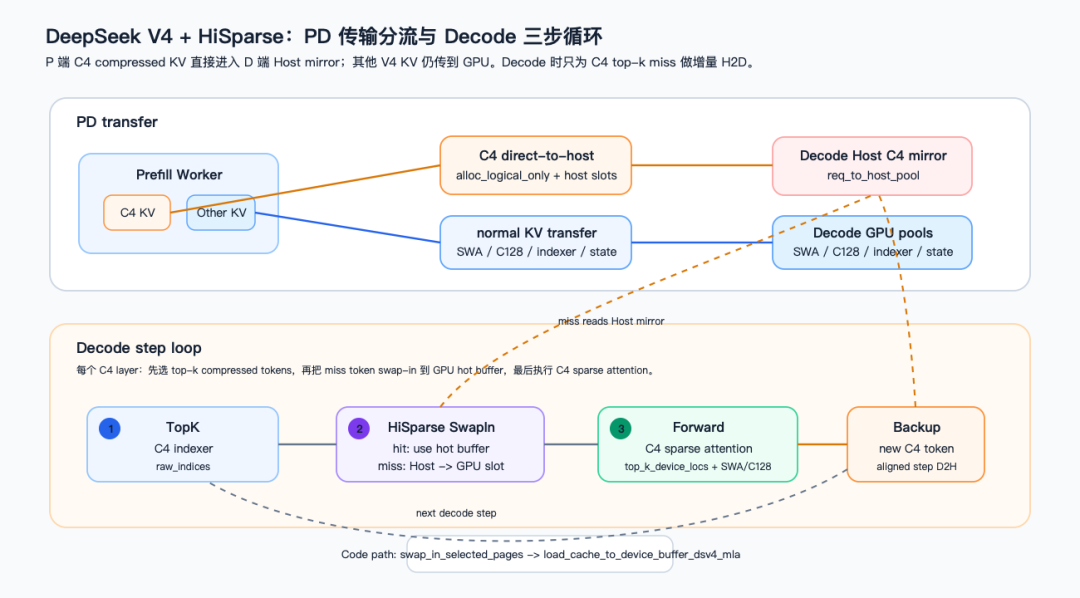The height and width of the screenshot is (598, 1080).
Task: Click the "PD transfer" section heading
Action: (x=116, y=122)
